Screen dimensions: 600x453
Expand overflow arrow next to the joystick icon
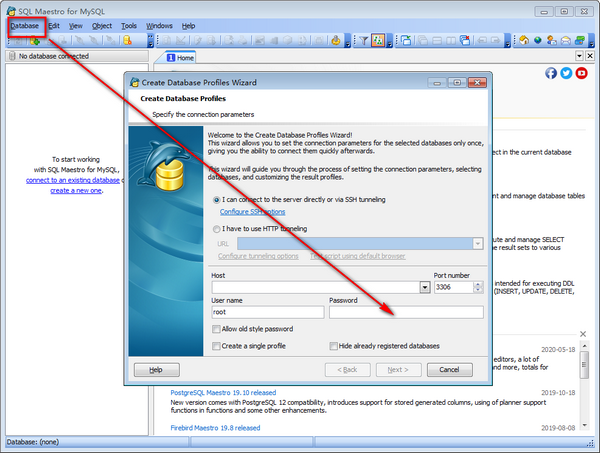pos(347,41)
